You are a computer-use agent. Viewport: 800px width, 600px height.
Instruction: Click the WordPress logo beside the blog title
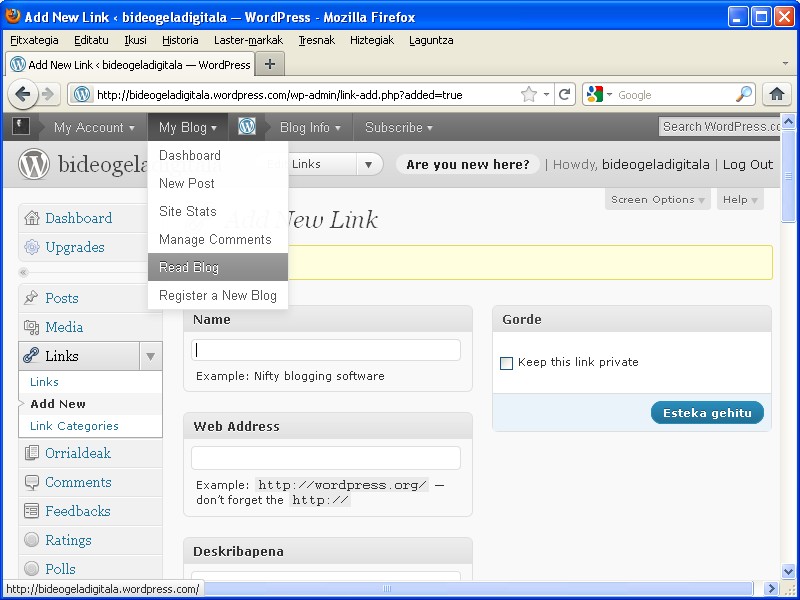coord(34,164)
